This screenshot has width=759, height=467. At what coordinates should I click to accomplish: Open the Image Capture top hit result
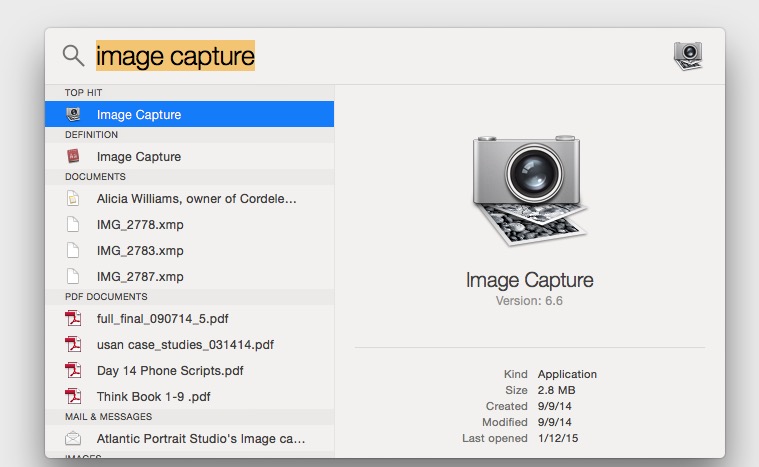point(189,114)
